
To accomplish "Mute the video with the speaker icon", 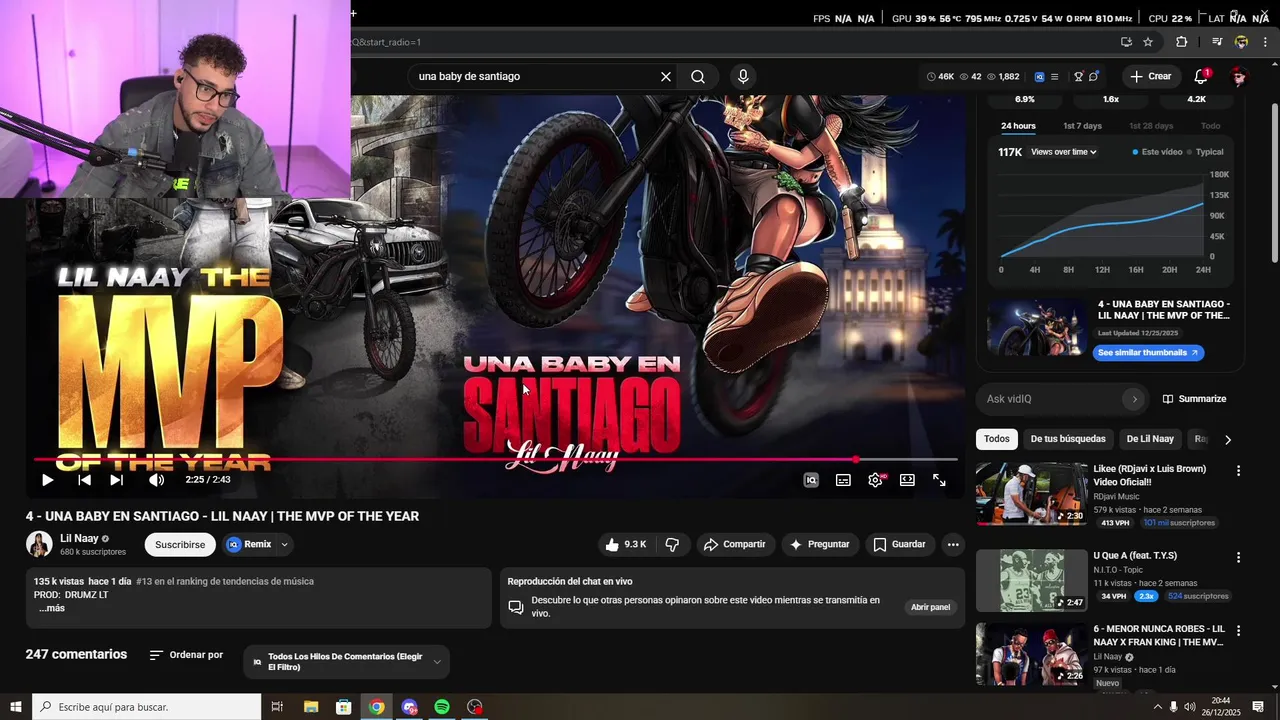I will [156, 480].
